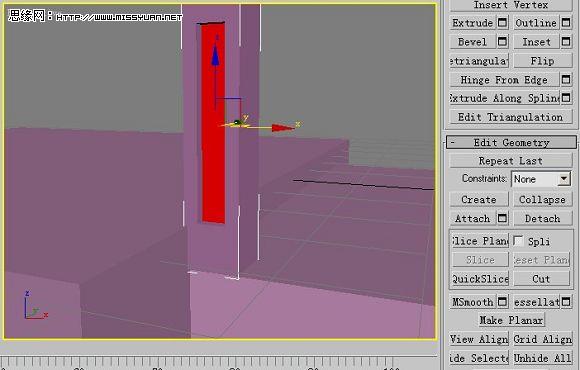580x370 pixels.
Task: Open Extrude Along Spline settings box
Action: [x=566, y=98]
